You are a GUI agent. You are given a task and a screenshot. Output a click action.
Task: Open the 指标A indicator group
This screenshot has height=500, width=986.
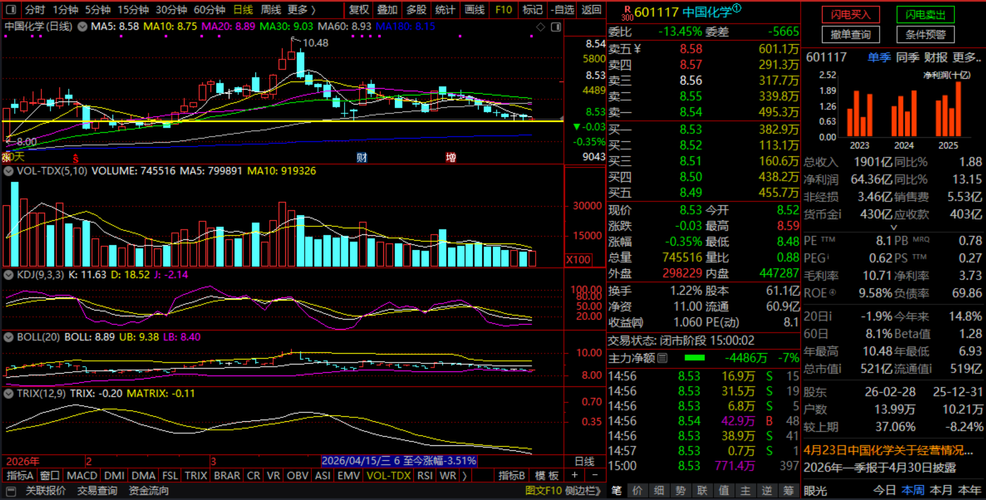(19, 475)
